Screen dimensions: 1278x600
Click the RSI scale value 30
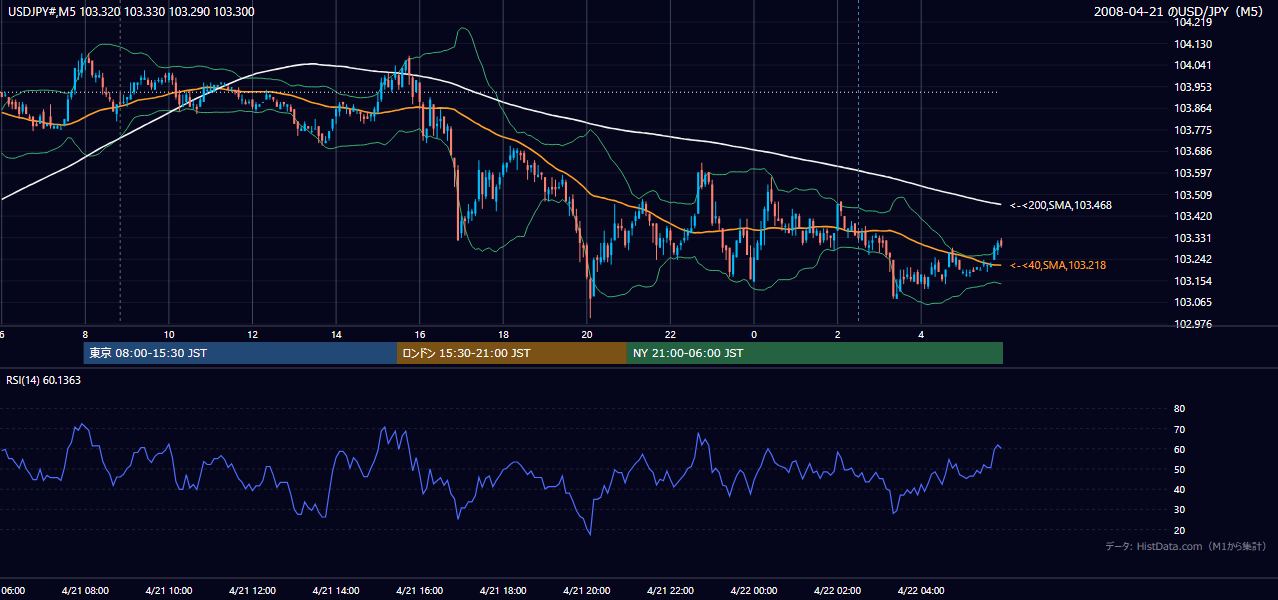(1179, 510)
